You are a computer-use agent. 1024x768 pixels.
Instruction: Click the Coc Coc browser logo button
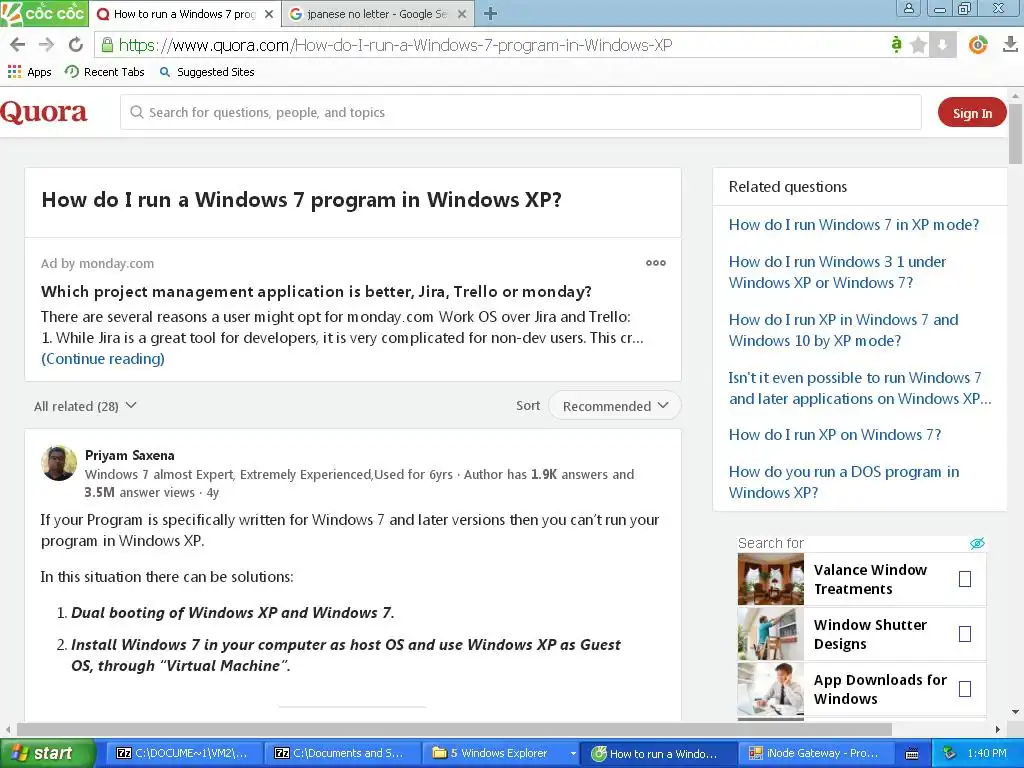pos(44,13)
